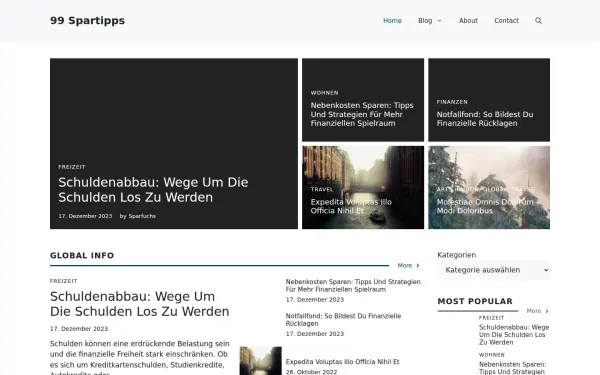The height and width of the screenshot is (375, 600).
Task: Open Nebenkosten Sparen link in Global Info list
Action: [353, 285]
